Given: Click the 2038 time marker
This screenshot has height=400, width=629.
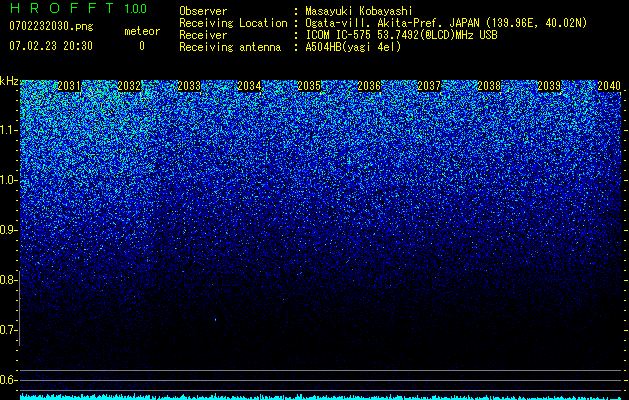Looking at the screenshot, I should [x=489, y=86].
